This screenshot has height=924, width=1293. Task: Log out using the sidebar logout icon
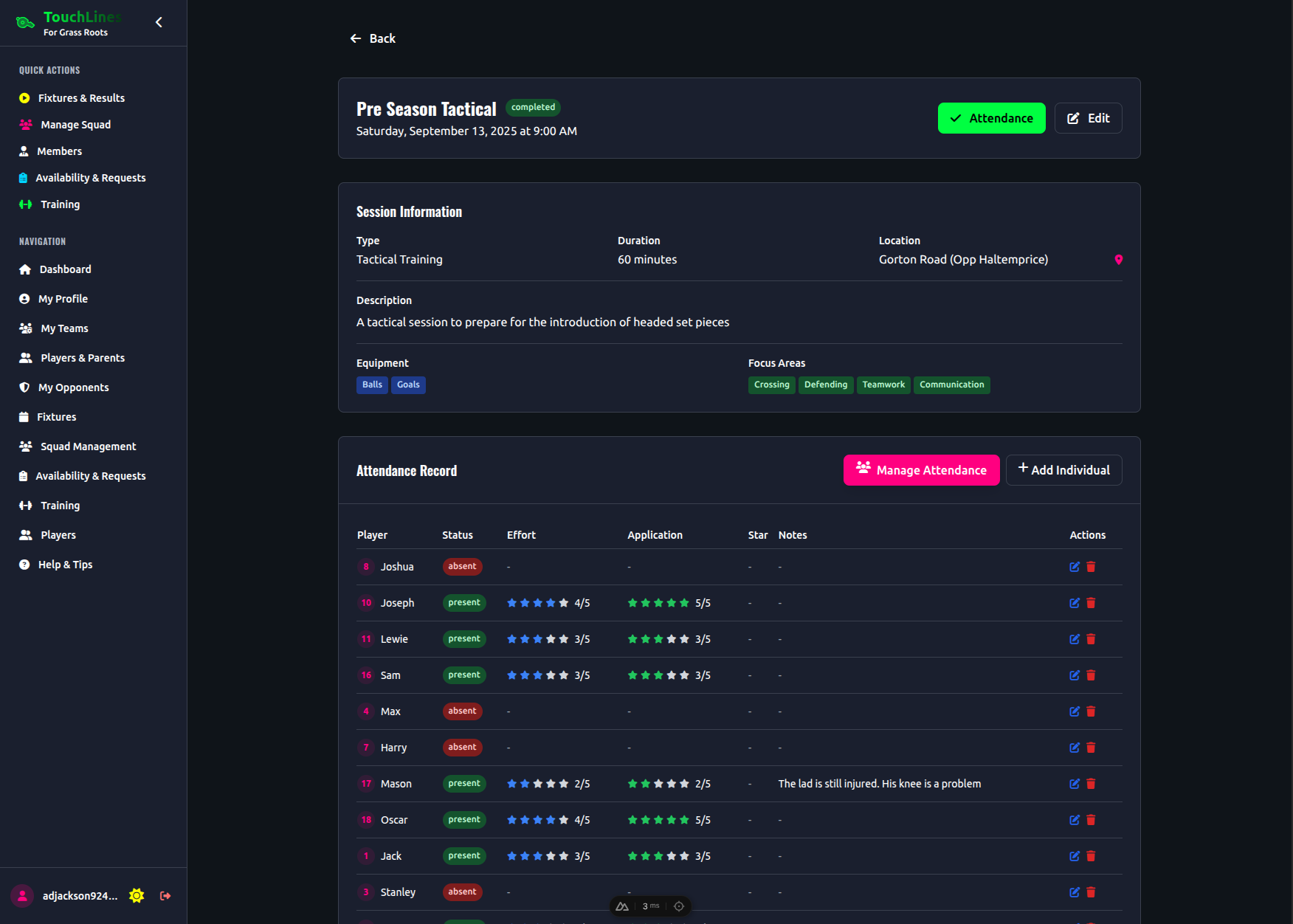165,895
